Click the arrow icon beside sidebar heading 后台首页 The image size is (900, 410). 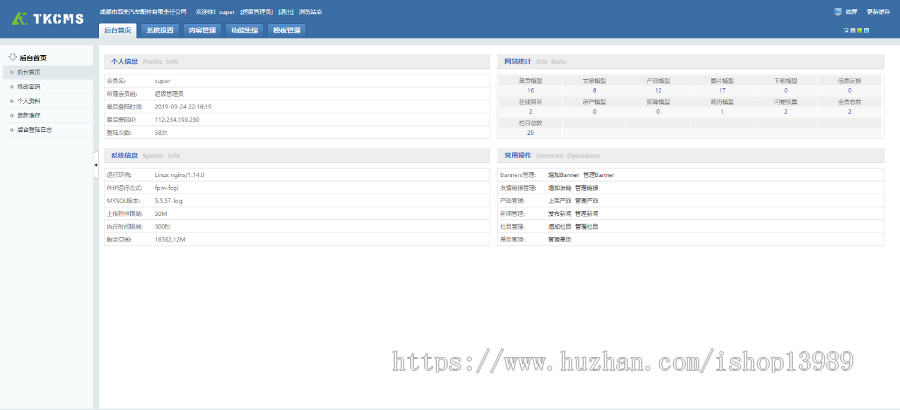[x=13, y=57]
